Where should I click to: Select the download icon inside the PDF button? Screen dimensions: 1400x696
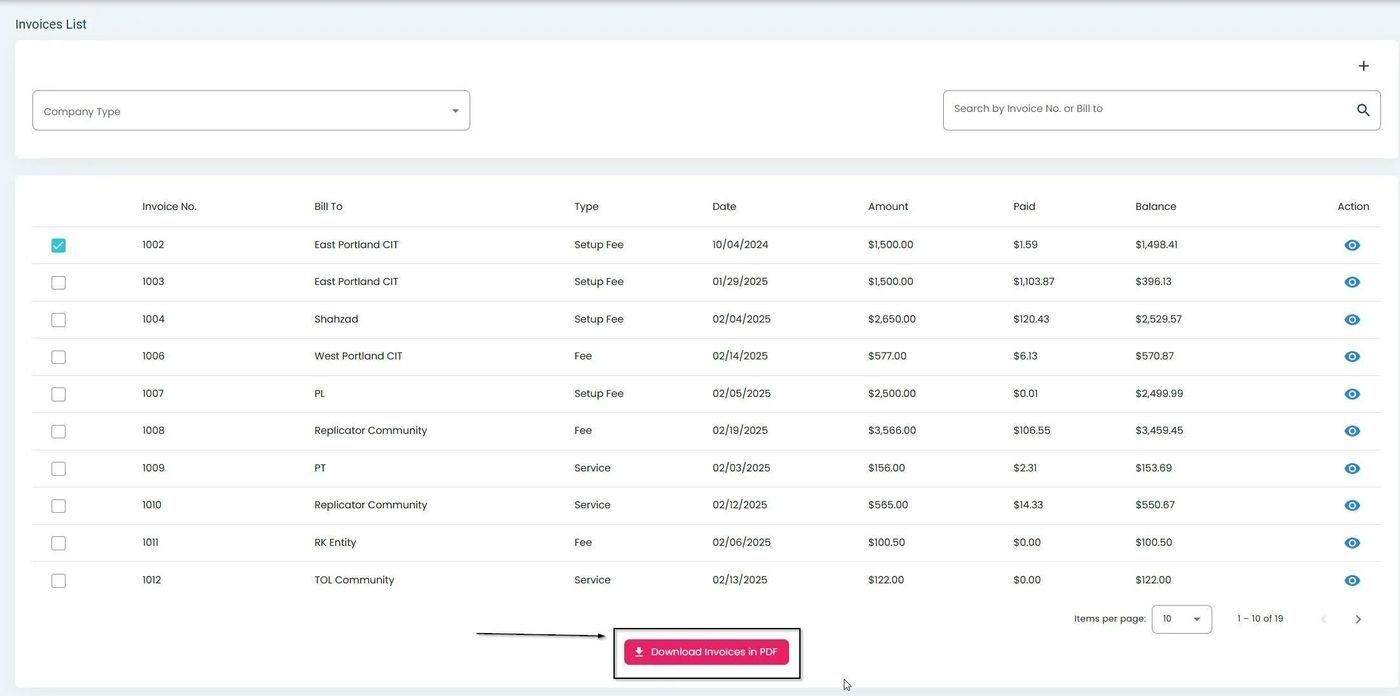click(x=640, y=651)
